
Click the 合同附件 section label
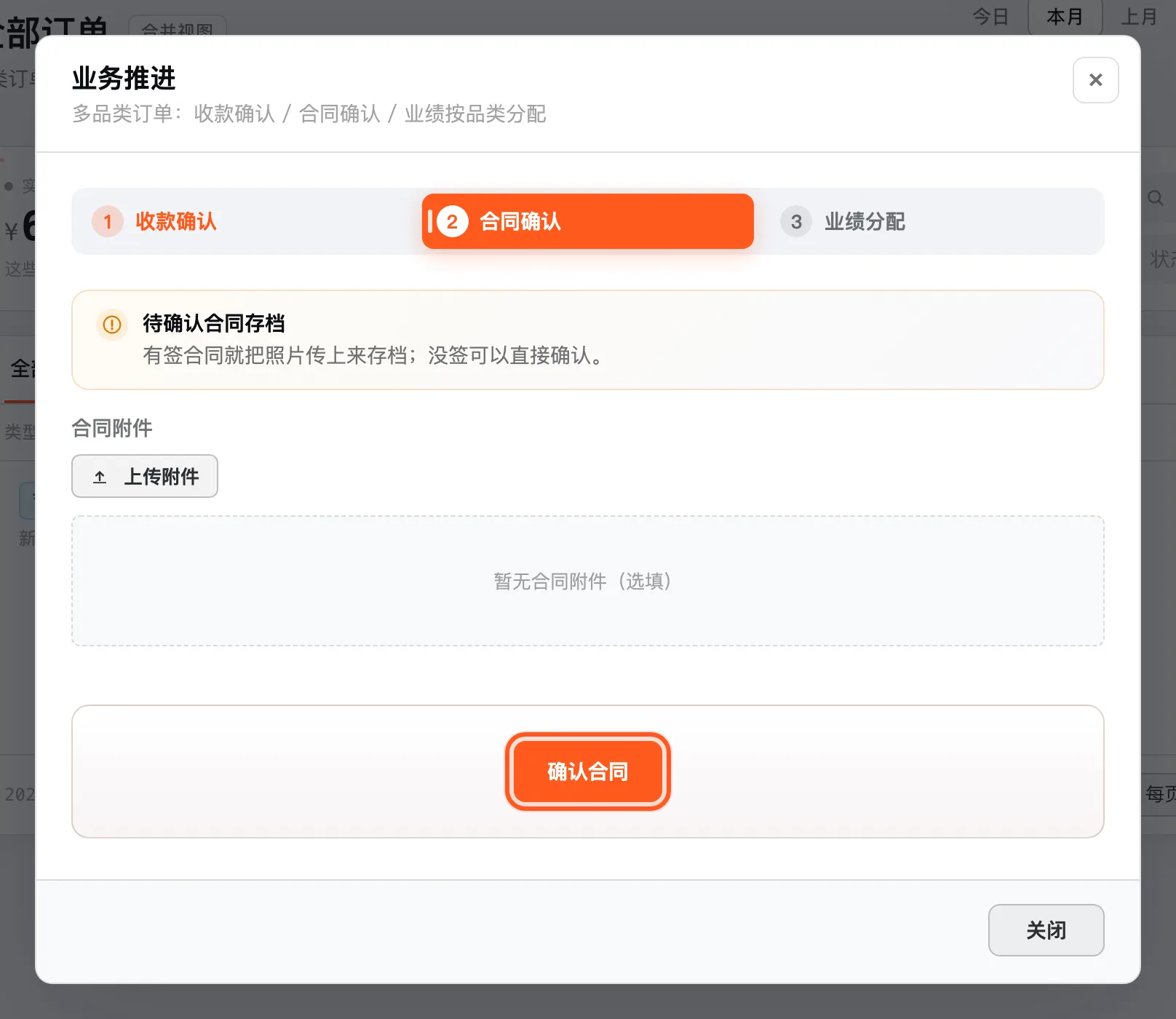112,428
